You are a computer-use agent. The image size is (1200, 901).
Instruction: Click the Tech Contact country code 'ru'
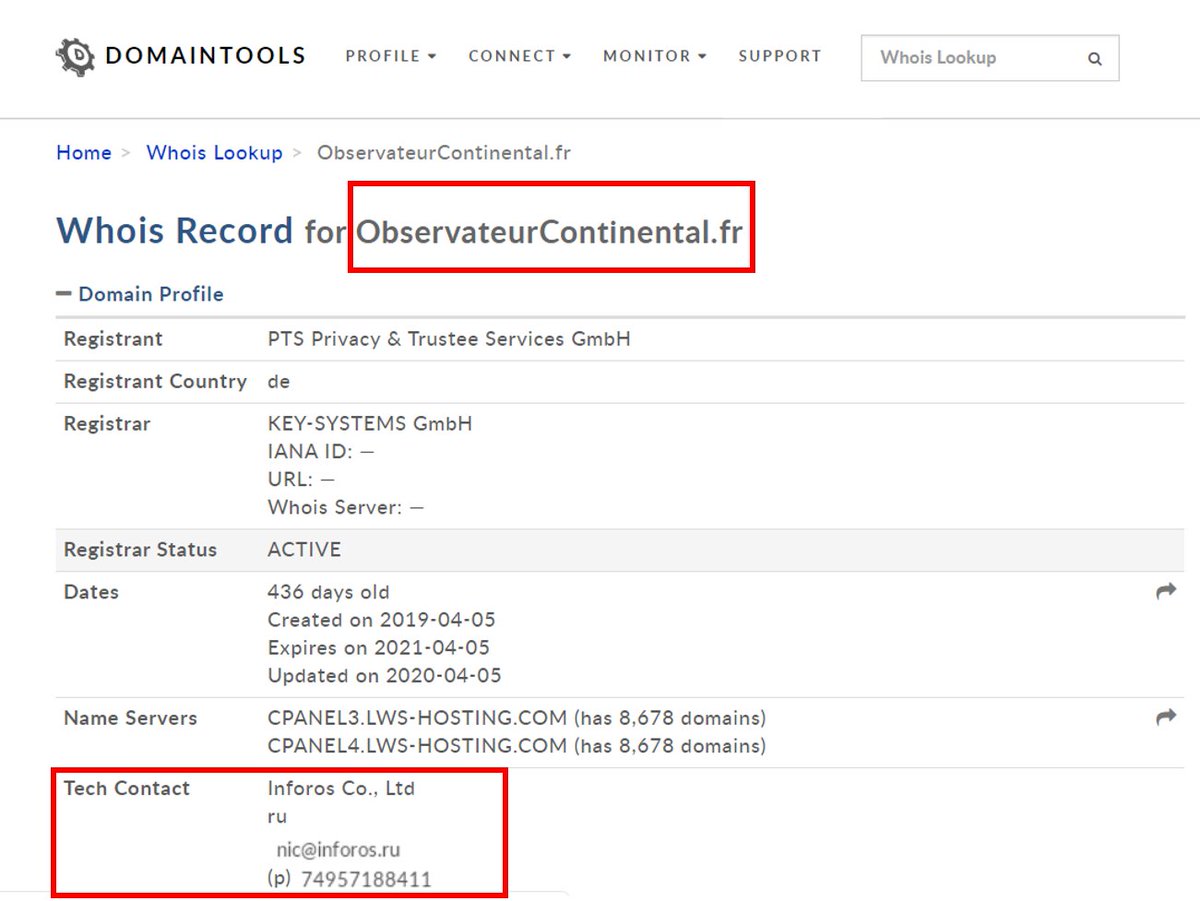point(277,817)
